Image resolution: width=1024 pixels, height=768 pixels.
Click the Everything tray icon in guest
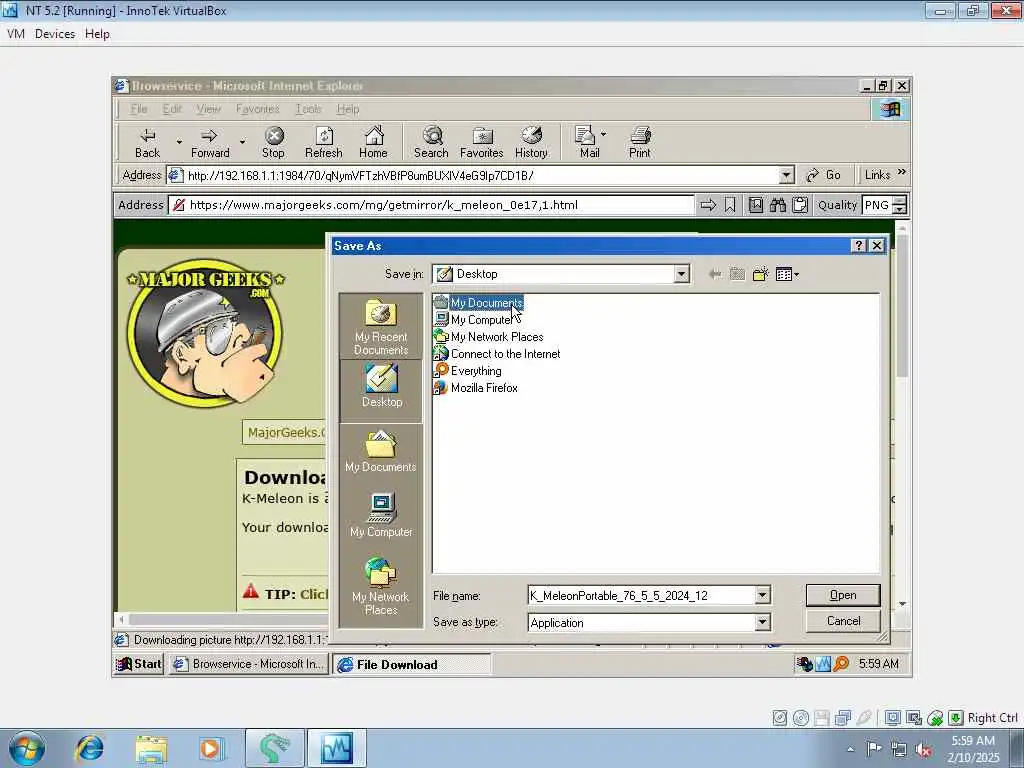[841, 664]
